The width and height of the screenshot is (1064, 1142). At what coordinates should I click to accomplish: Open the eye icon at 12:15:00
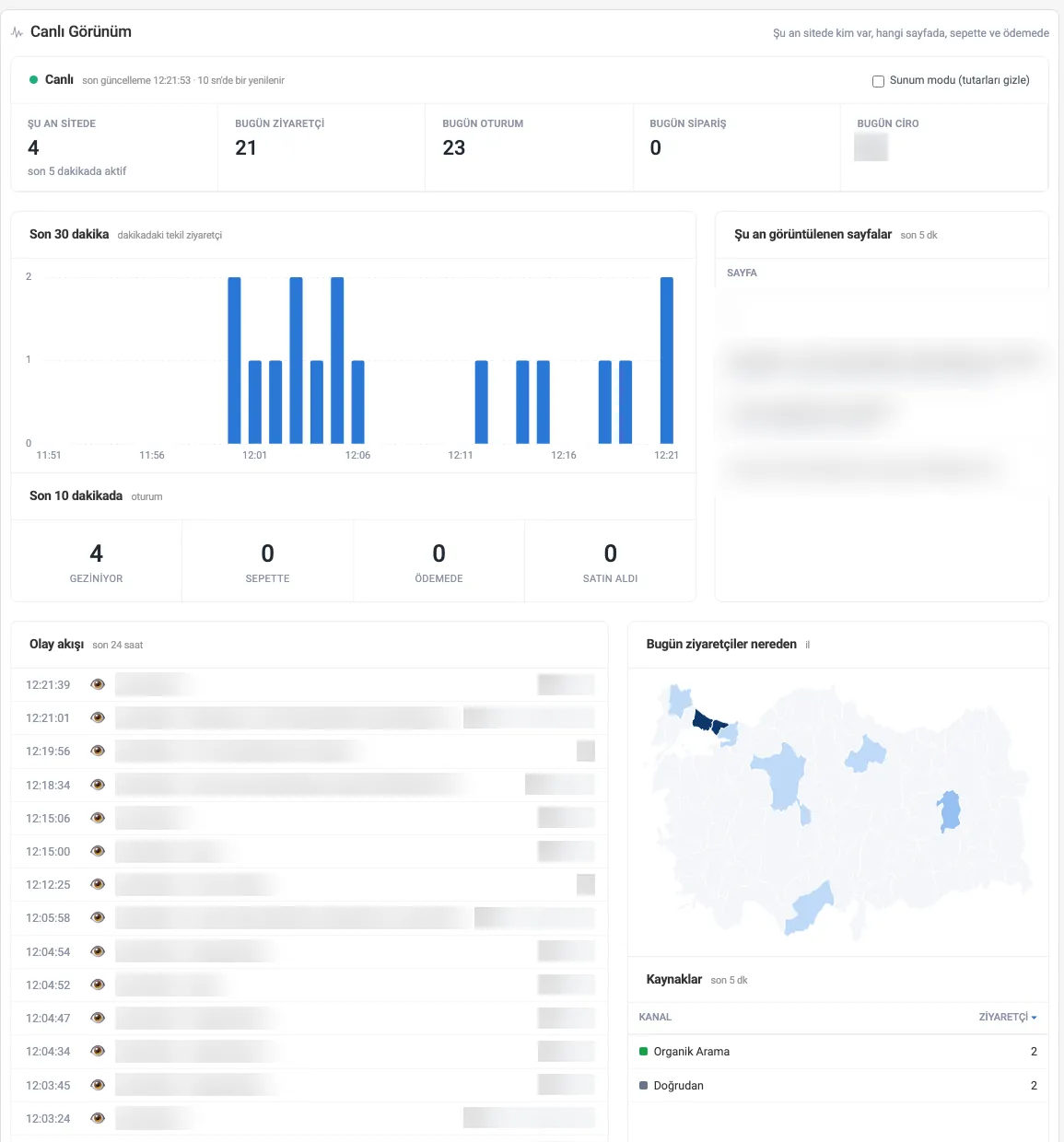[98, 851]
